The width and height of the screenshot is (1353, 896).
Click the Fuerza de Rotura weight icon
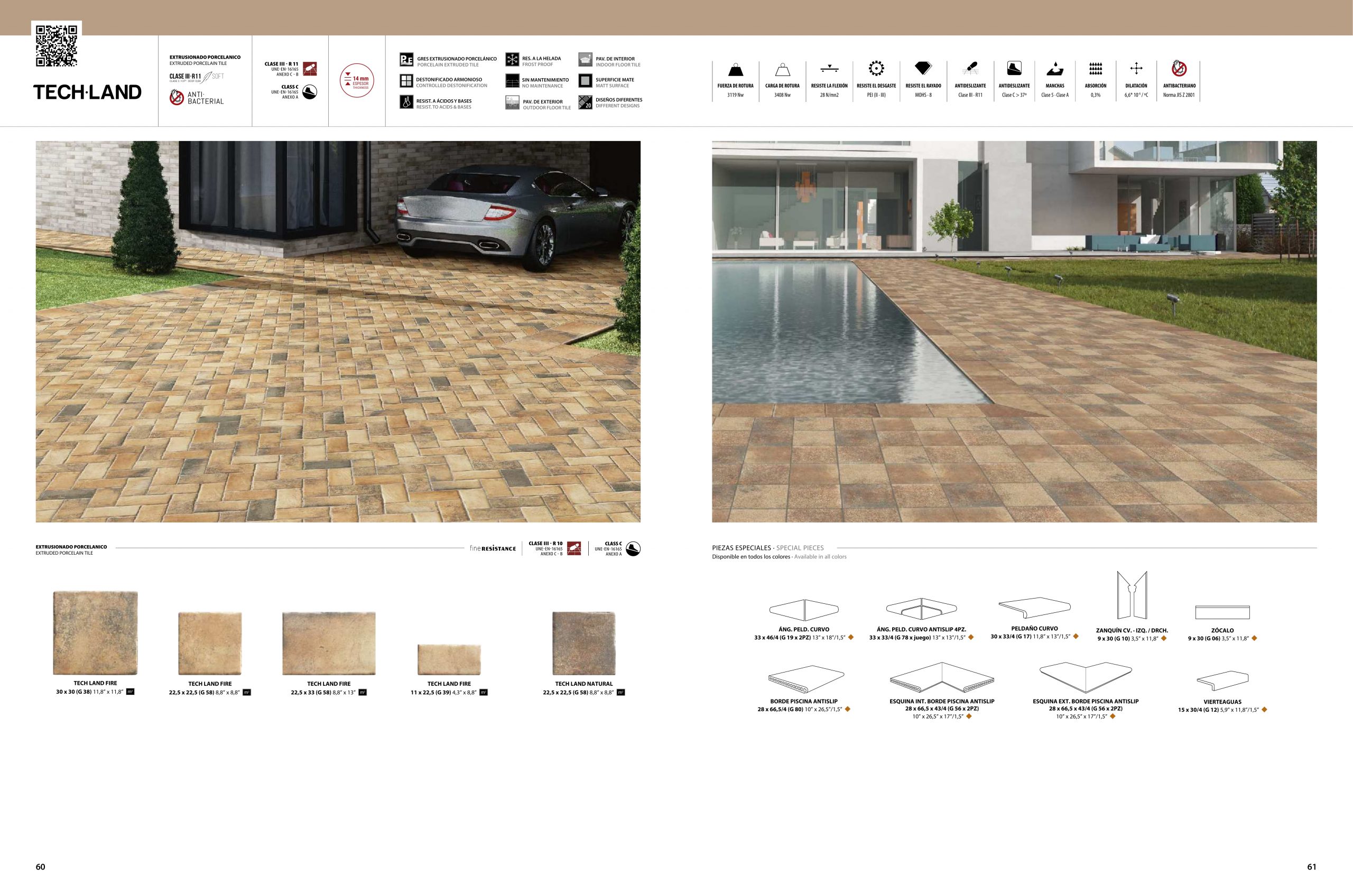(x=736, y=70)
